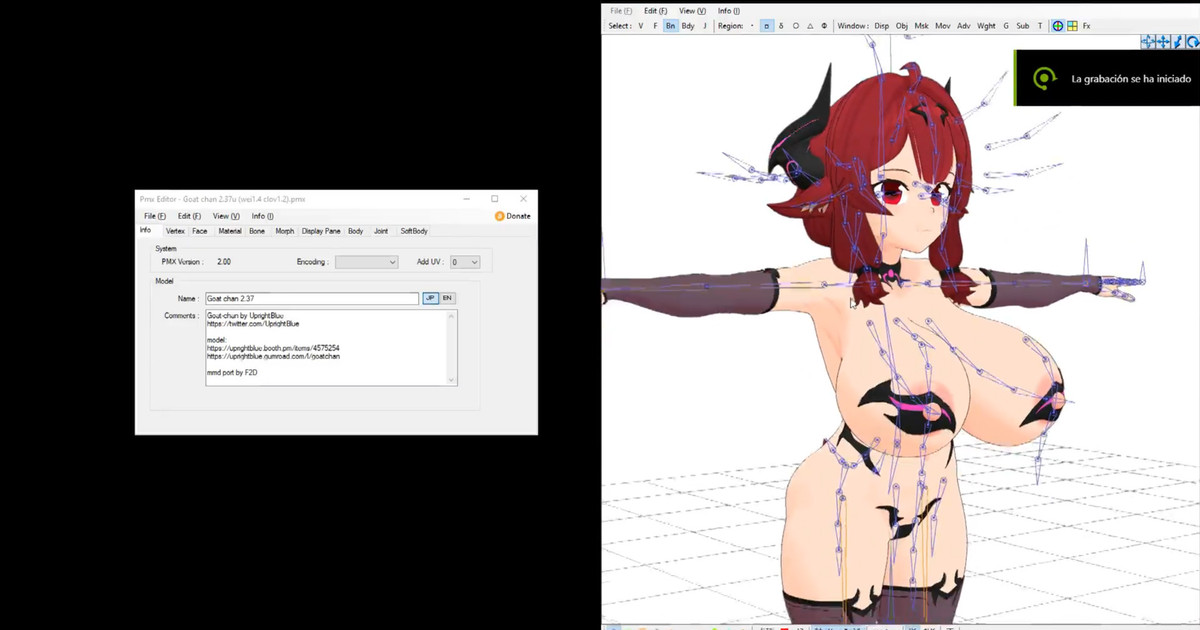Open the G window in viewer toolbar
Screen dimensions: 1200x630
point(1006,26)
